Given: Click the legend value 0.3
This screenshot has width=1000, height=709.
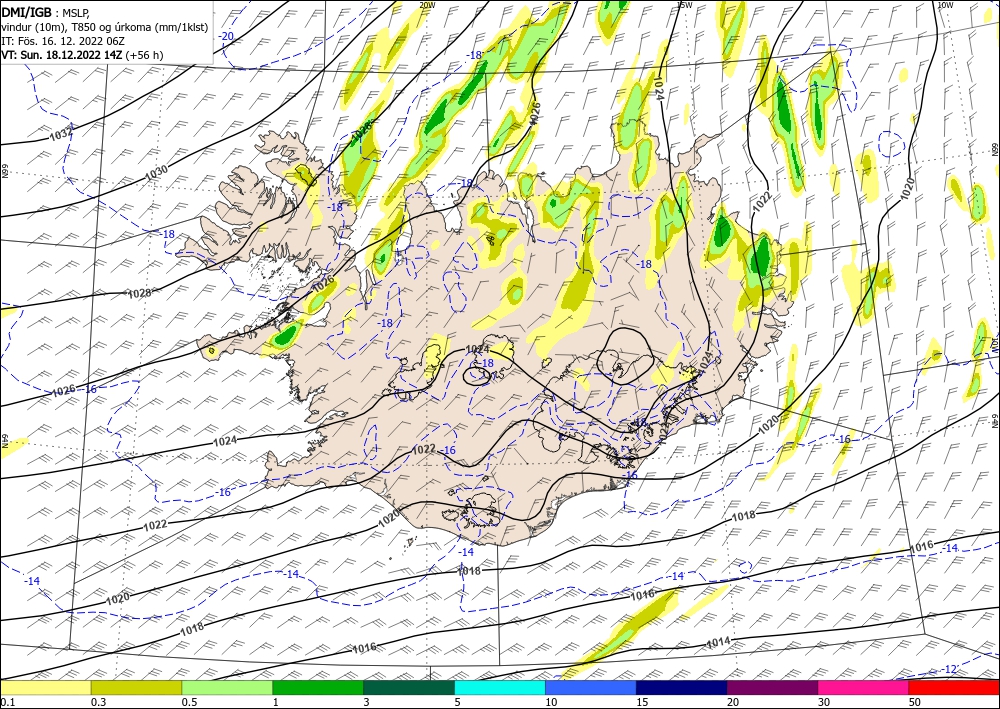Looking at the screenshot, I should coord(98,702).
